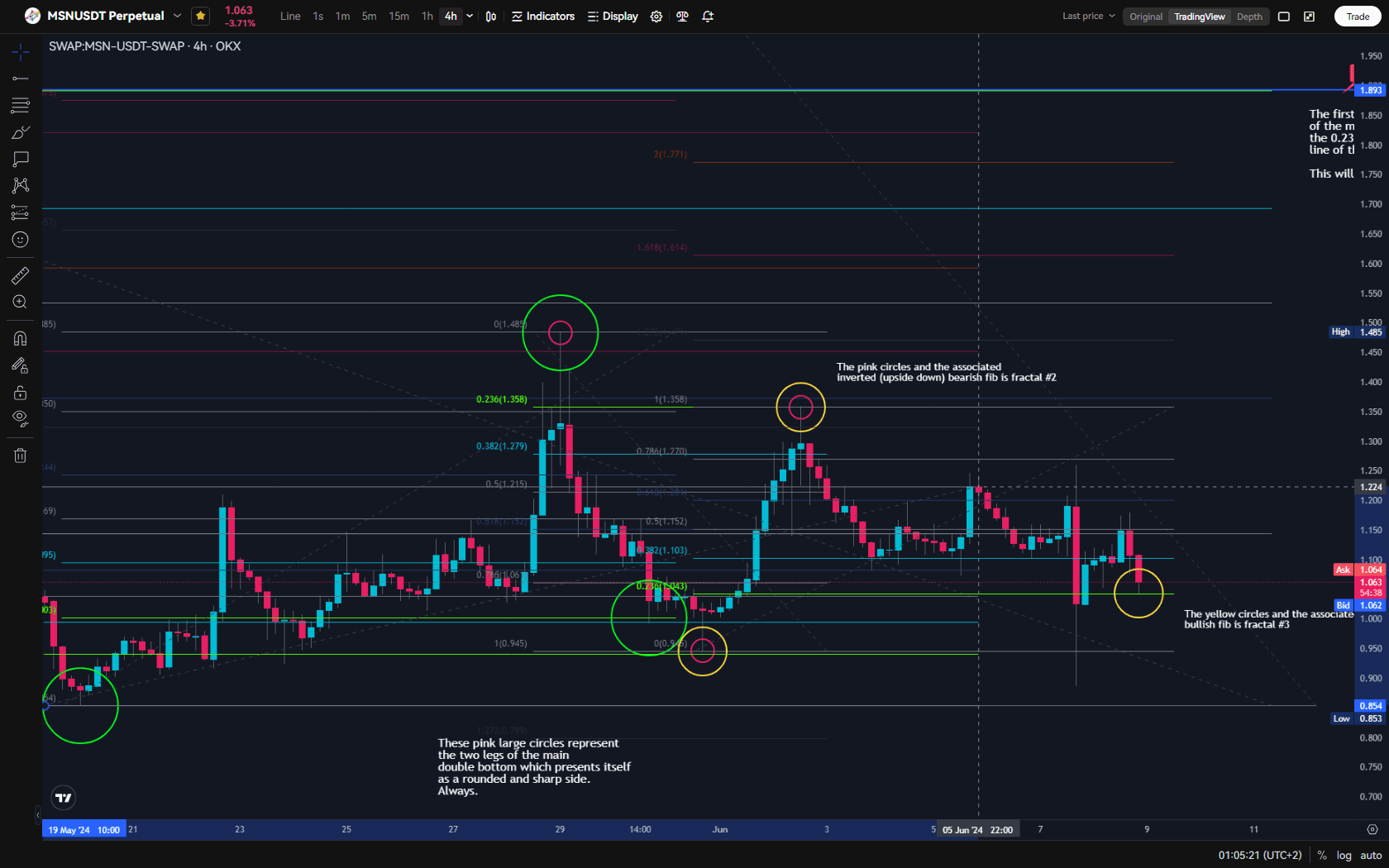Open the Fibonacci and Gann tools
The image size is (1389, 868).
[21, 105]
